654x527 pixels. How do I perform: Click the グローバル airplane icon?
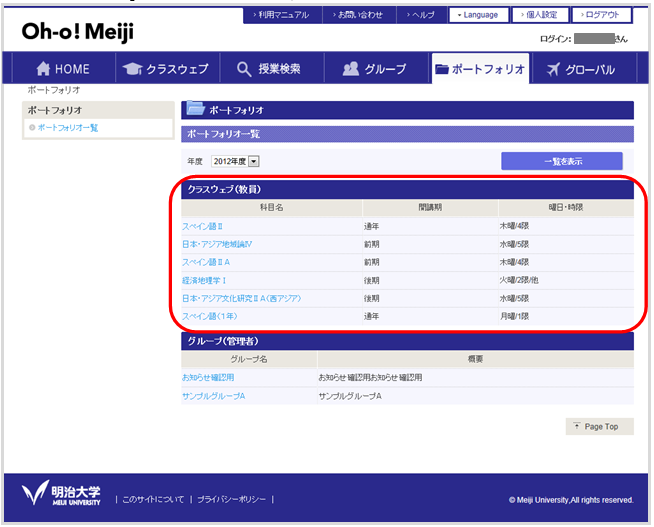[x=553, y=69]
